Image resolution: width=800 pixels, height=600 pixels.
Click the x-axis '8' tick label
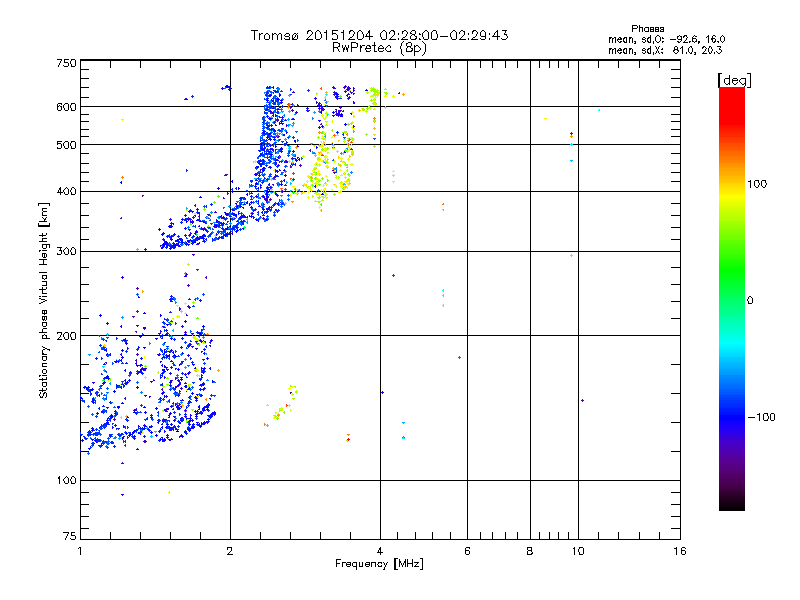530,551
